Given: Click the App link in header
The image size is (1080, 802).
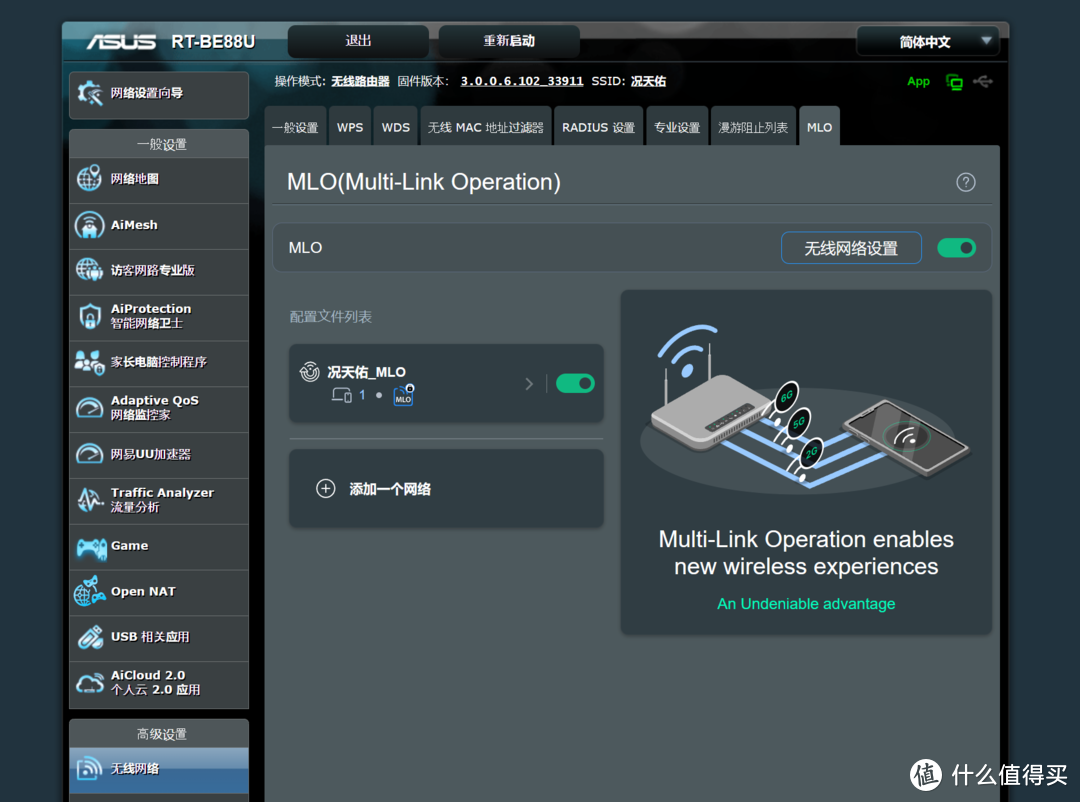Looking at the screenshot, I should [x=918, y=81].
